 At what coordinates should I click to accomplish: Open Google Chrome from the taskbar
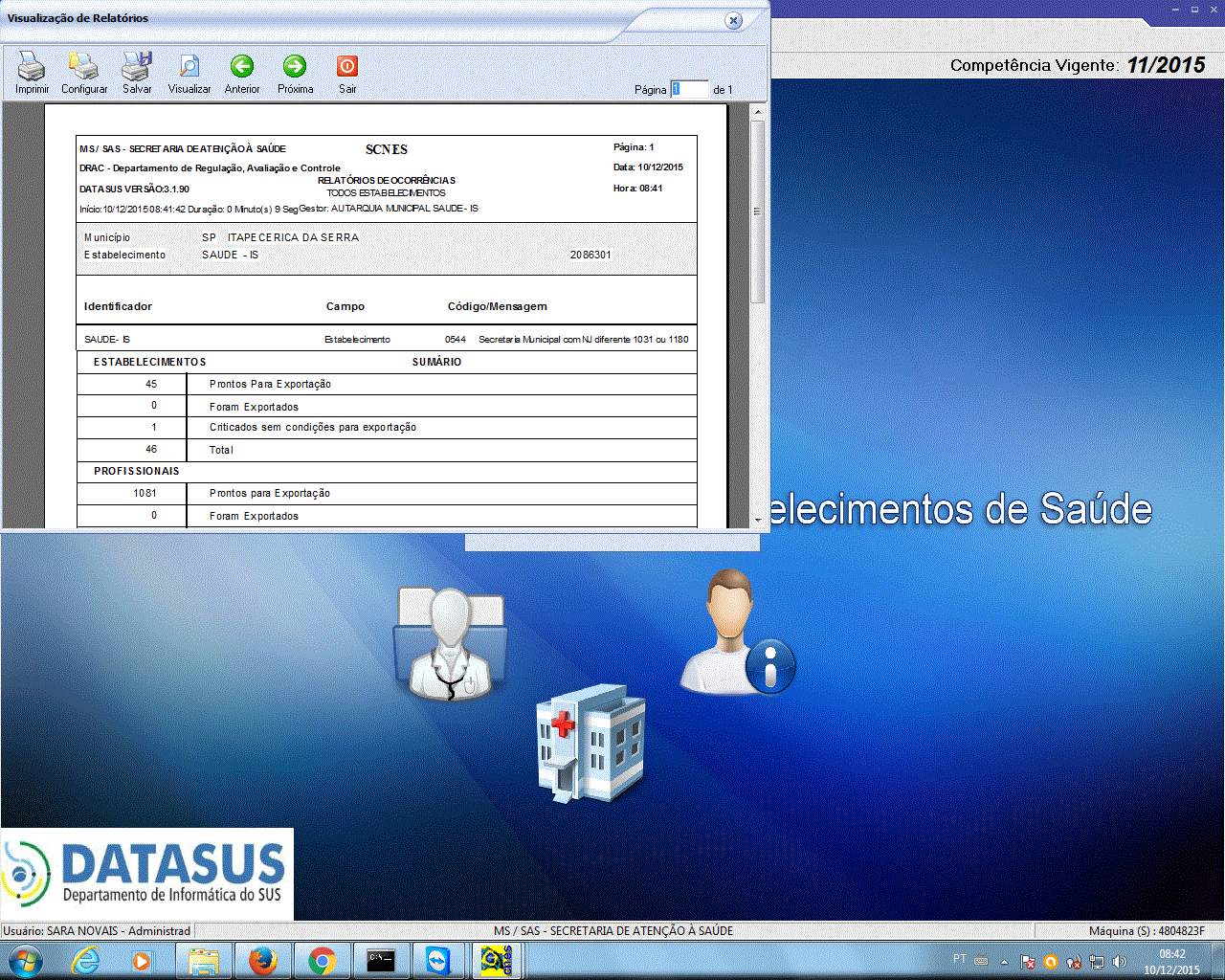(322, 960)
